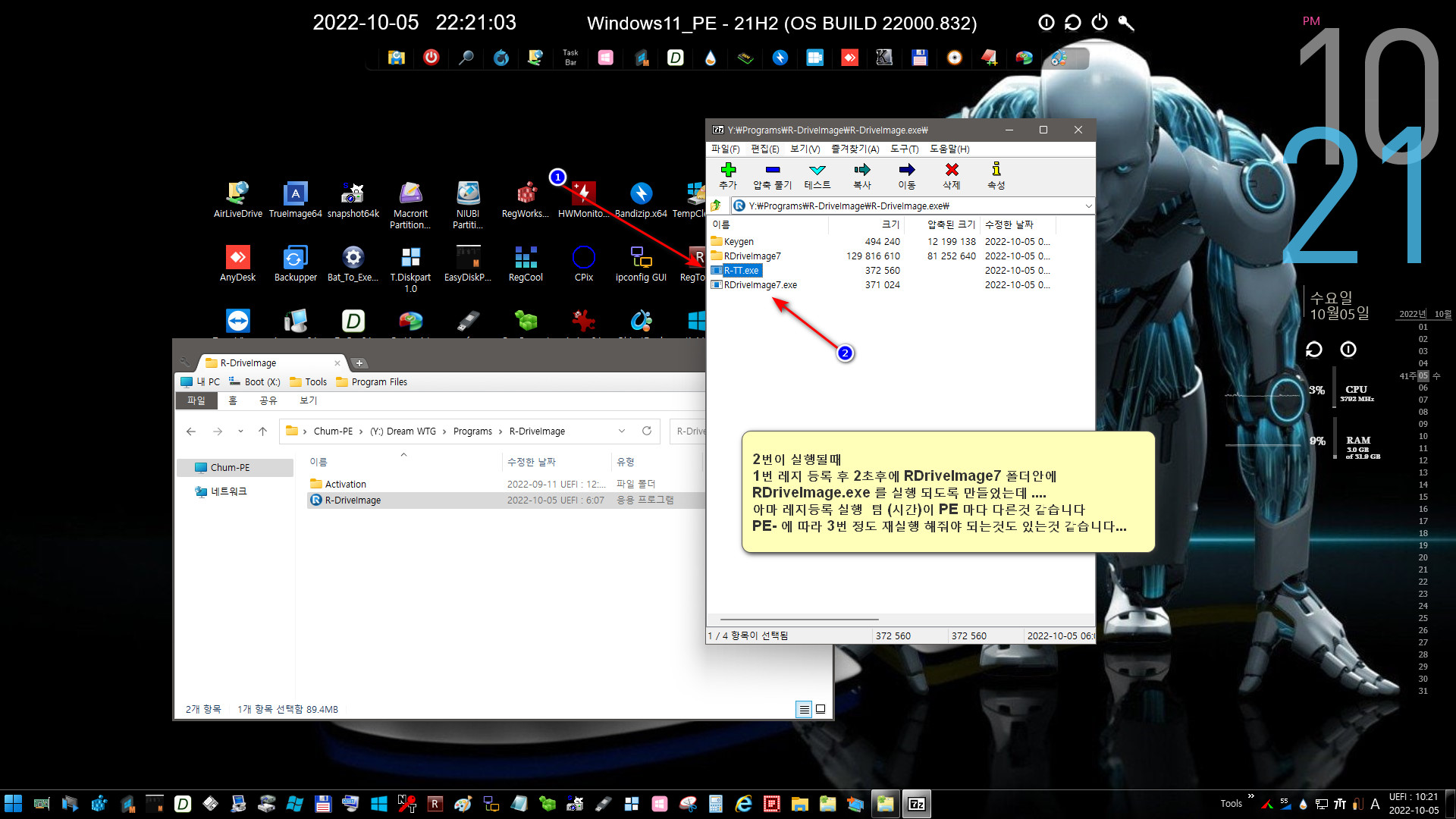Open ipconfig GUI desktop shortcut

click(641, 264)
